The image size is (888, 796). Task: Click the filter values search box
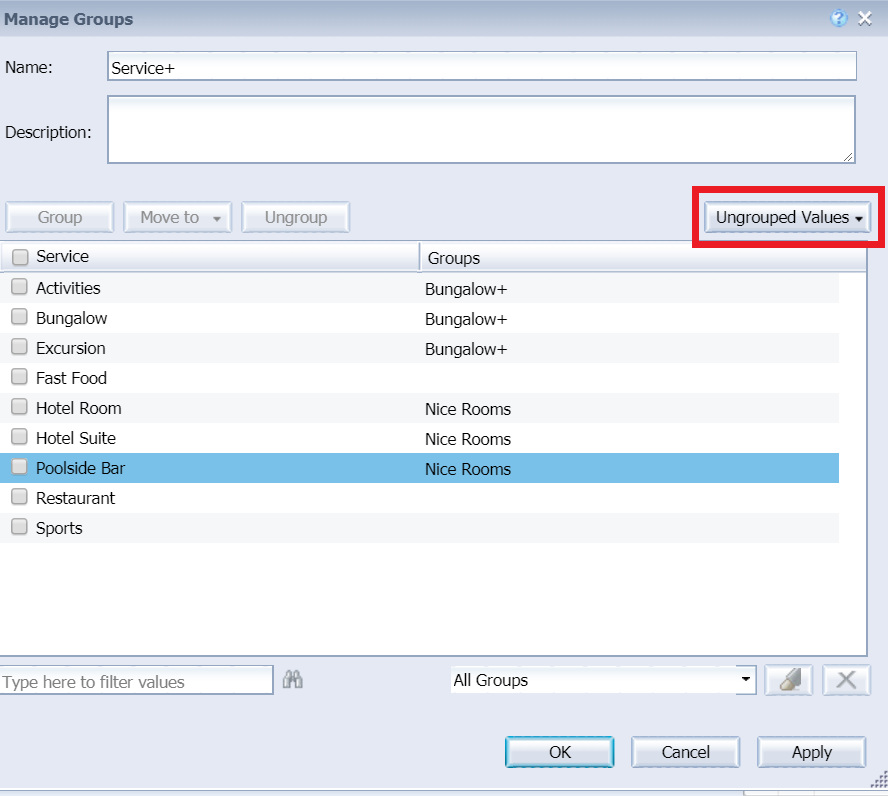[x=136, y=681]
